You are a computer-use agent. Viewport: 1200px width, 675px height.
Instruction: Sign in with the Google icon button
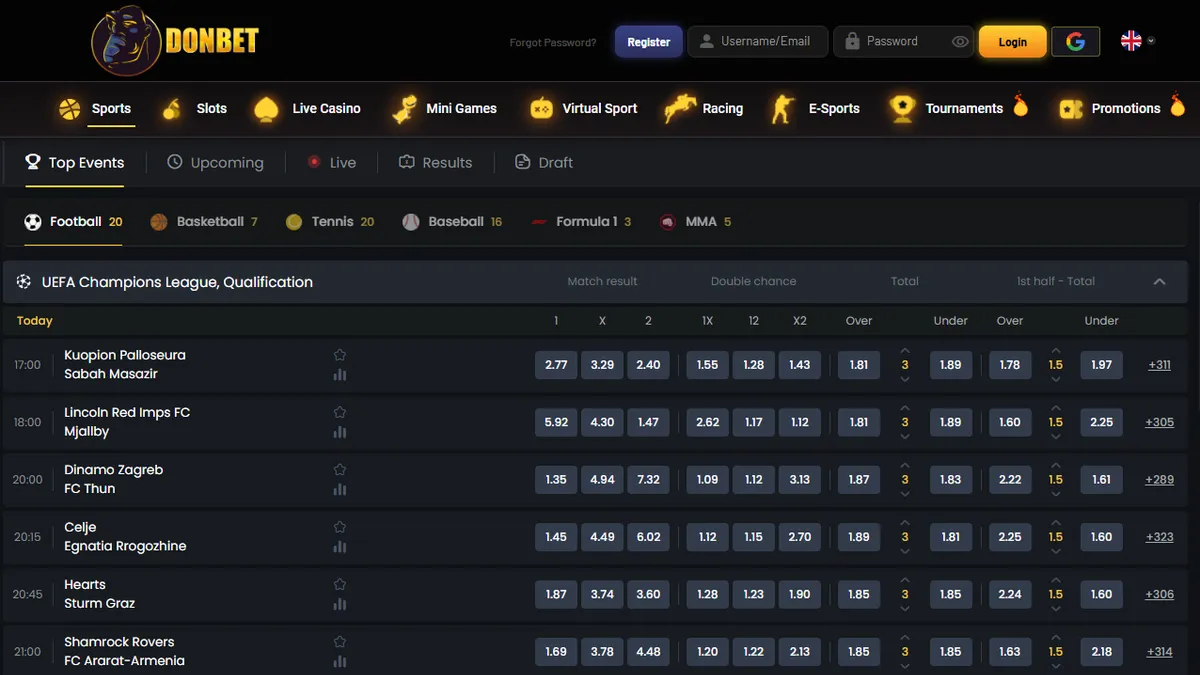pos(1076,41)
